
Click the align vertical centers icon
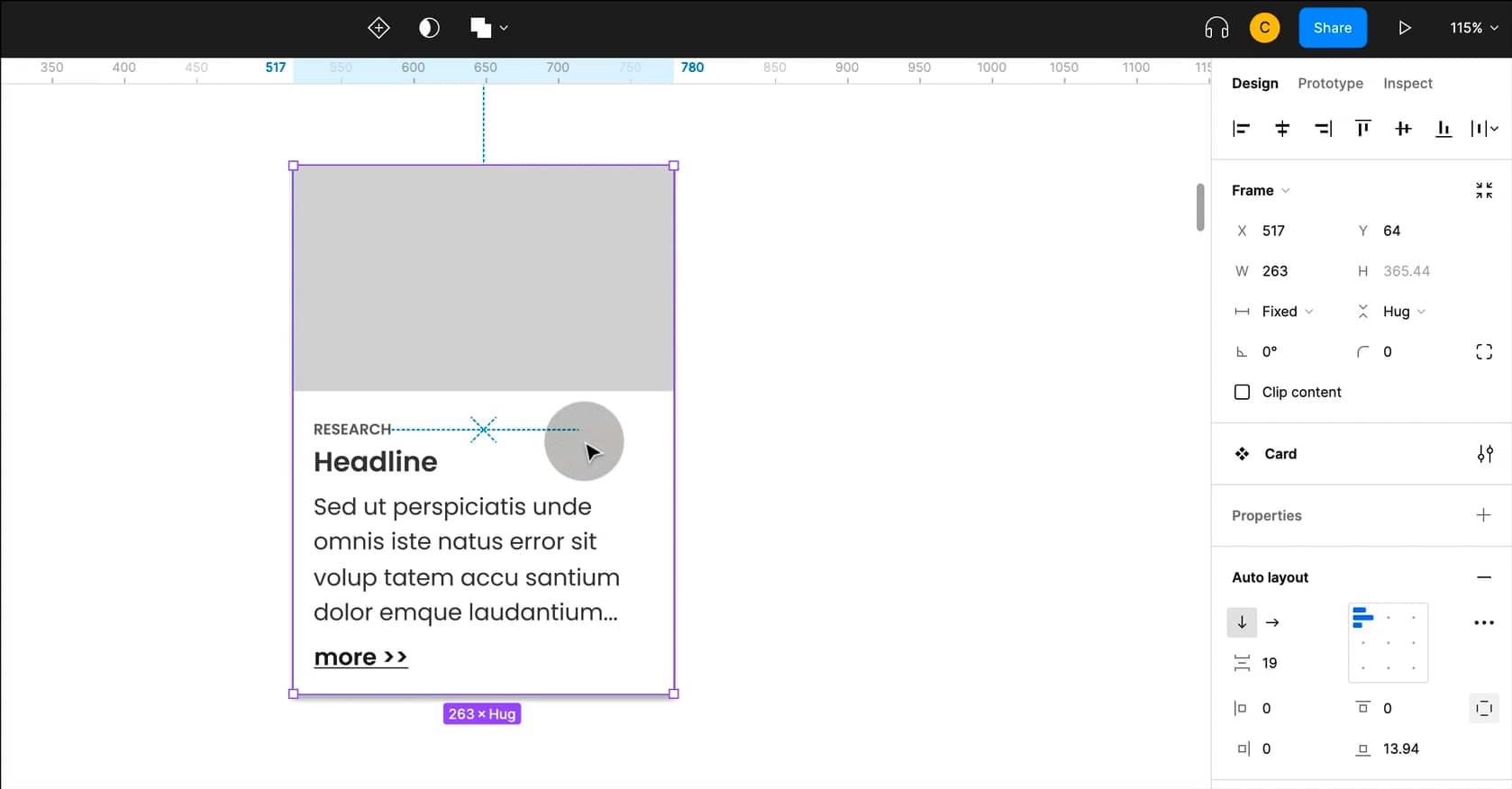tap(1403, 129)
